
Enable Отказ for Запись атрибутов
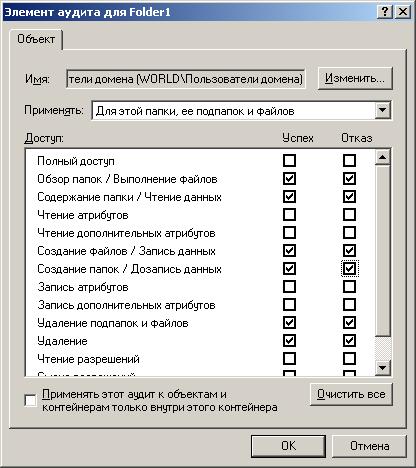pos(349,287)
